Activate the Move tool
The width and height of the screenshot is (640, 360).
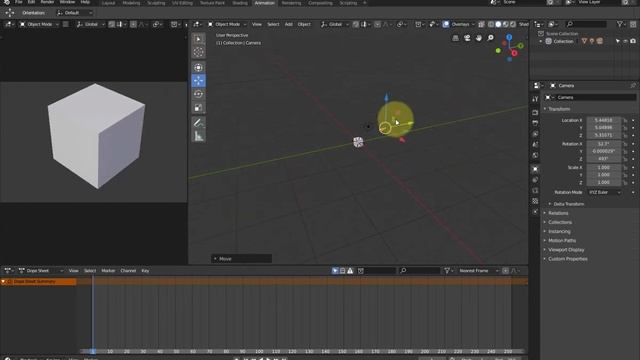pyautogui.click(x=198, y=80)
